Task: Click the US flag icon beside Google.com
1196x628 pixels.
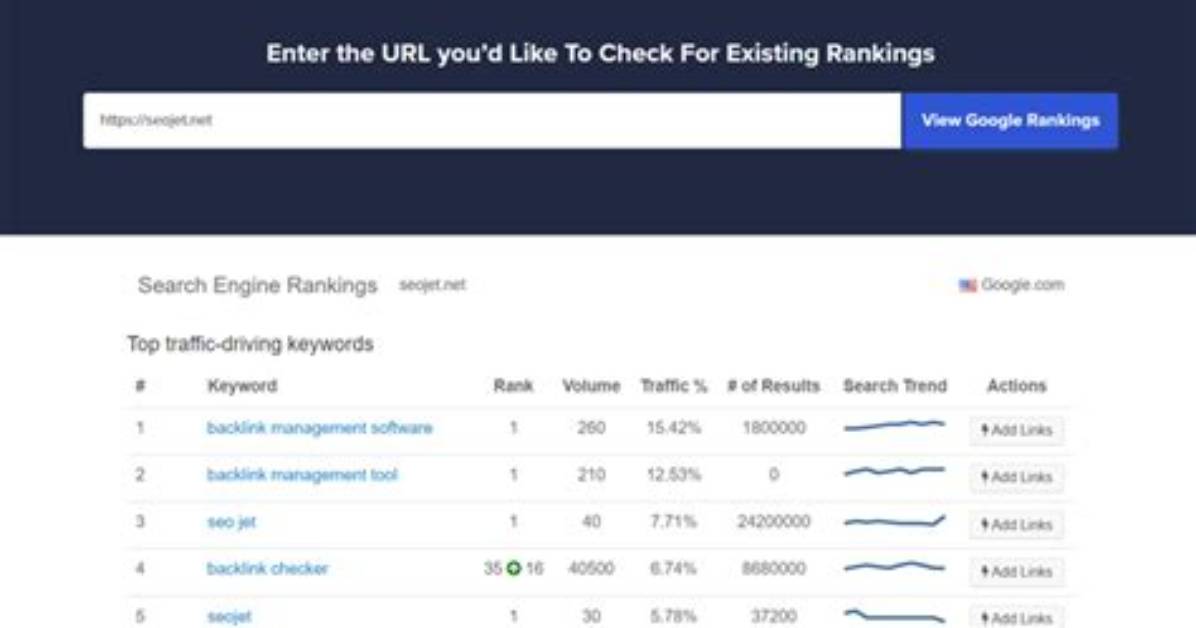Action: (x=967, y=285)
